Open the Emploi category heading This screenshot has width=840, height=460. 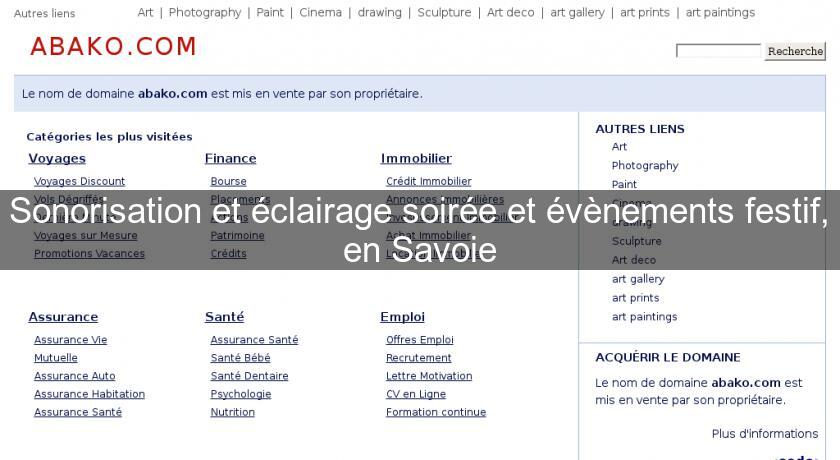pos(402,317)
